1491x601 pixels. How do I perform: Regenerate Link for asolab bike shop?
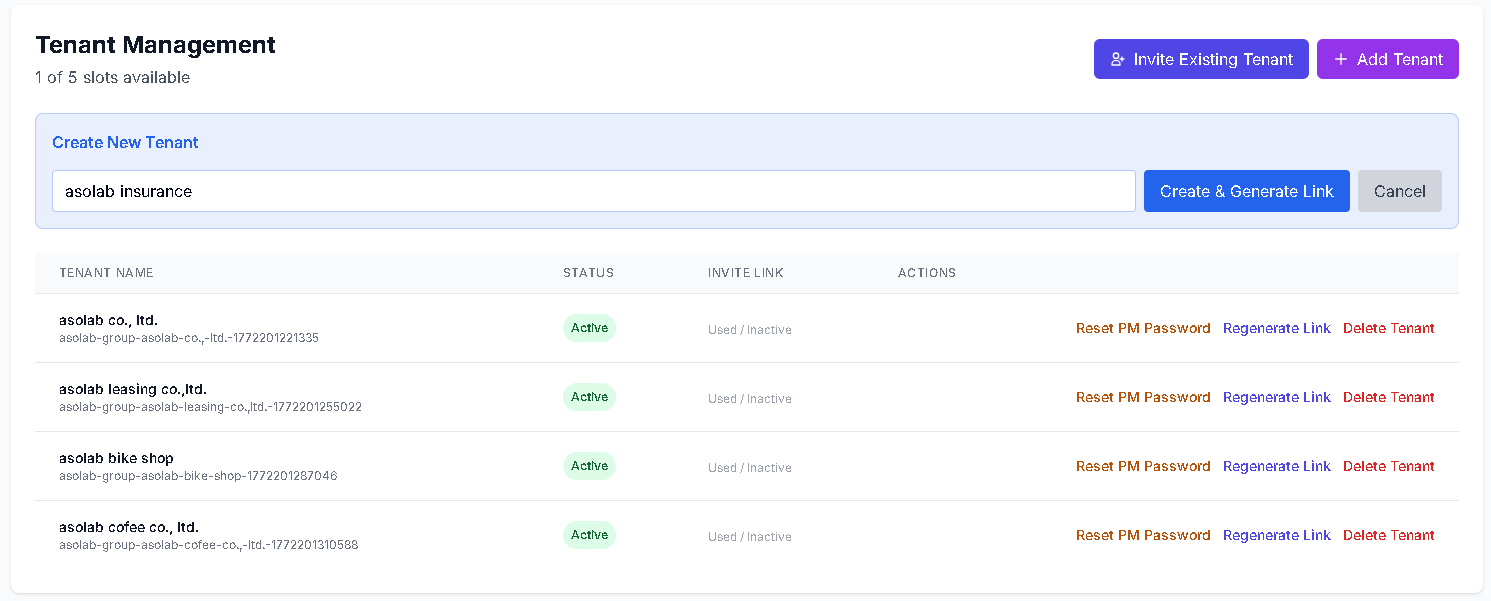click(x=1276, y=466)
